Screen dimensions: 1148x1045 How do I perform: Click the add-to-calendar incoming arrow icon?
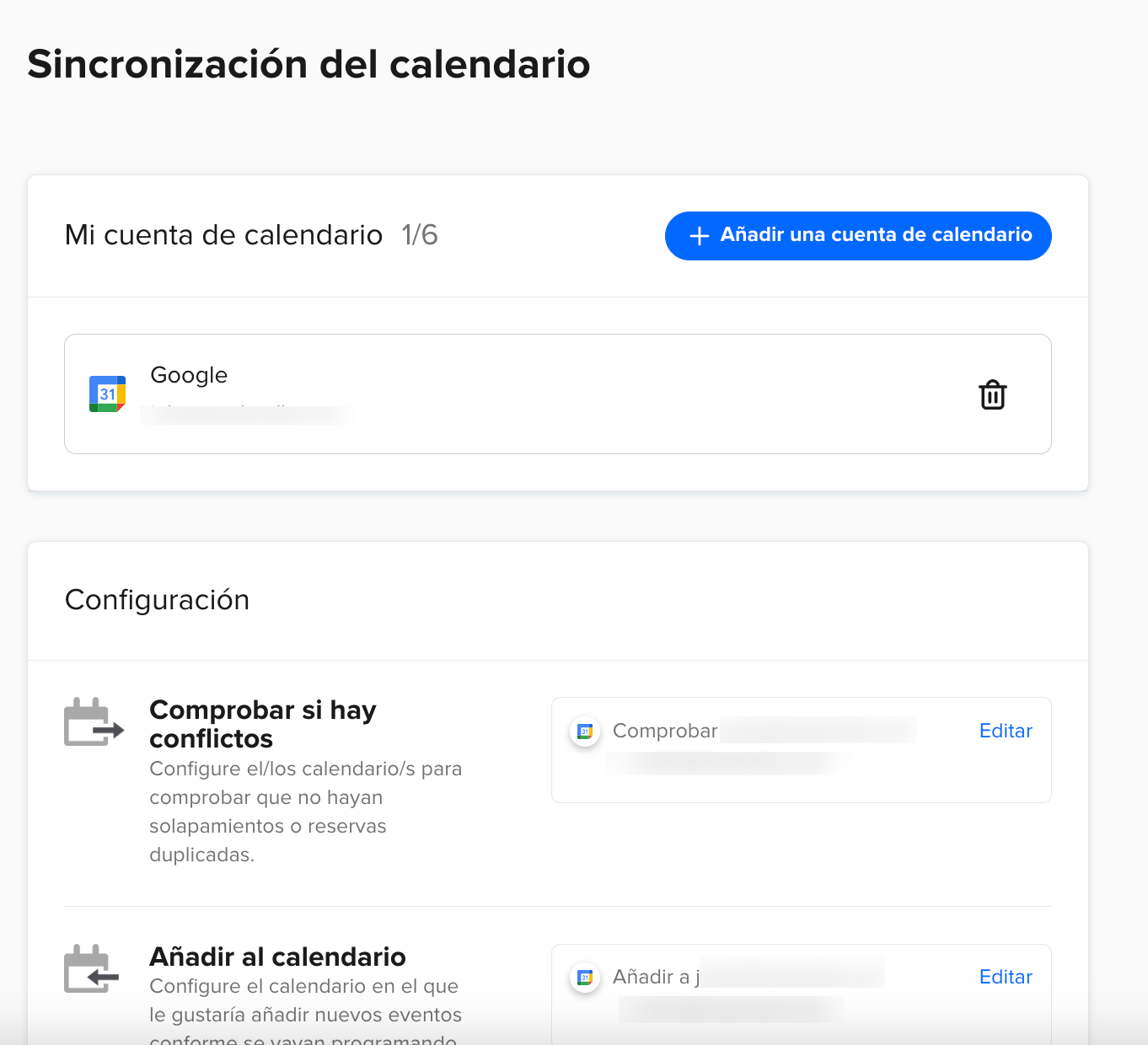92,968
